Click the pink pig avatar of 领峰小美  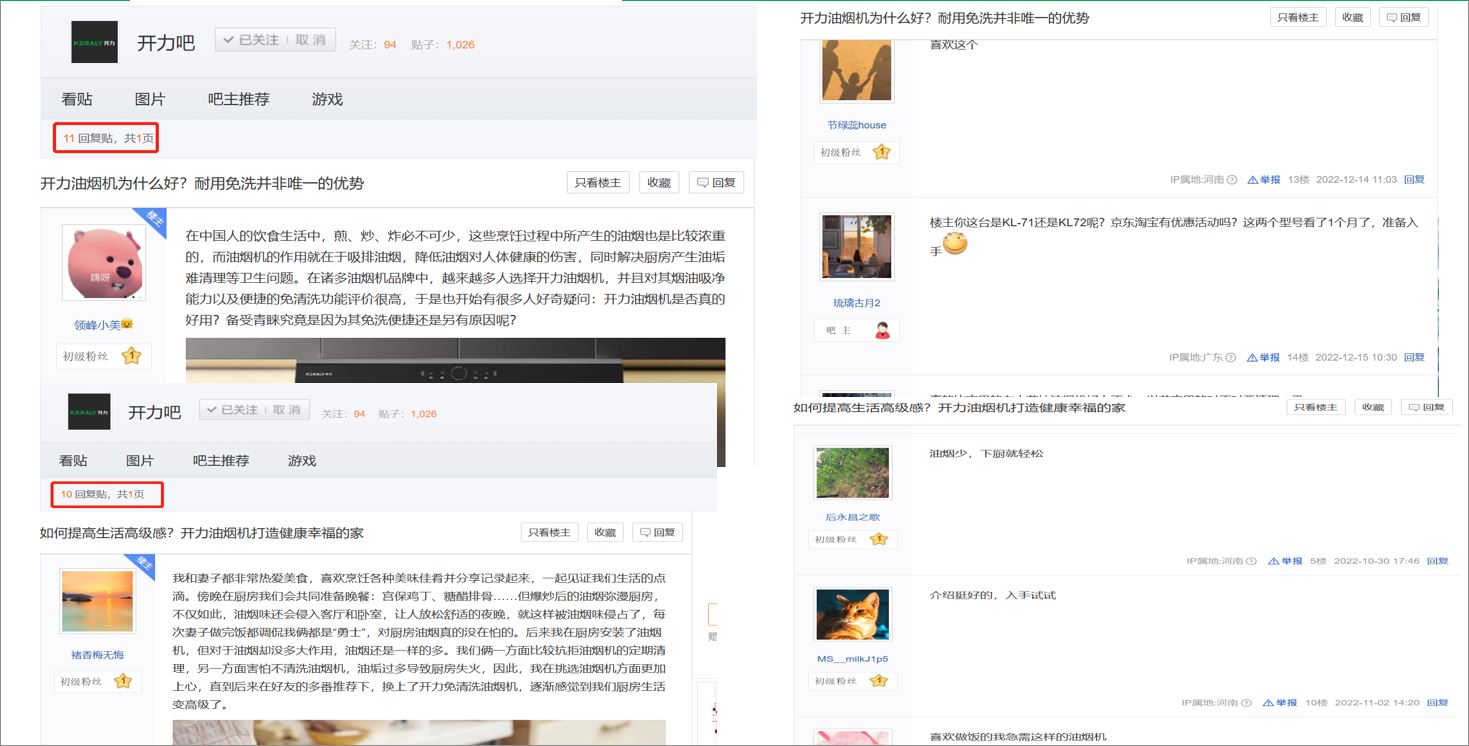pyautogui.click(x=97, y=262)
